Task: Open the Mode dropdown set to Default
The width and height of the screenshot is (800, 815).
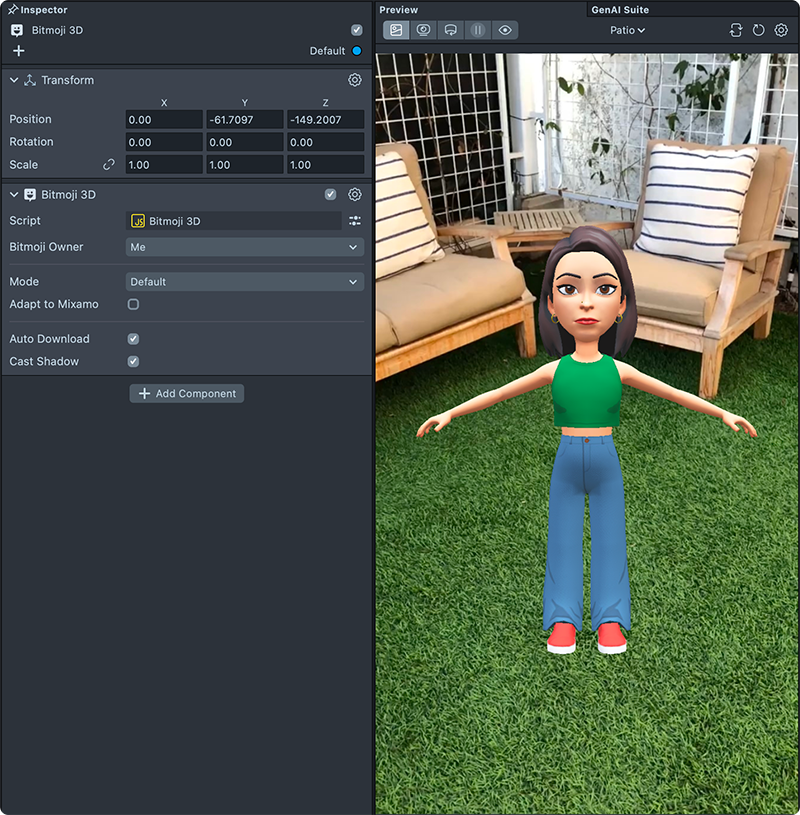Action: tap(244, 282)
